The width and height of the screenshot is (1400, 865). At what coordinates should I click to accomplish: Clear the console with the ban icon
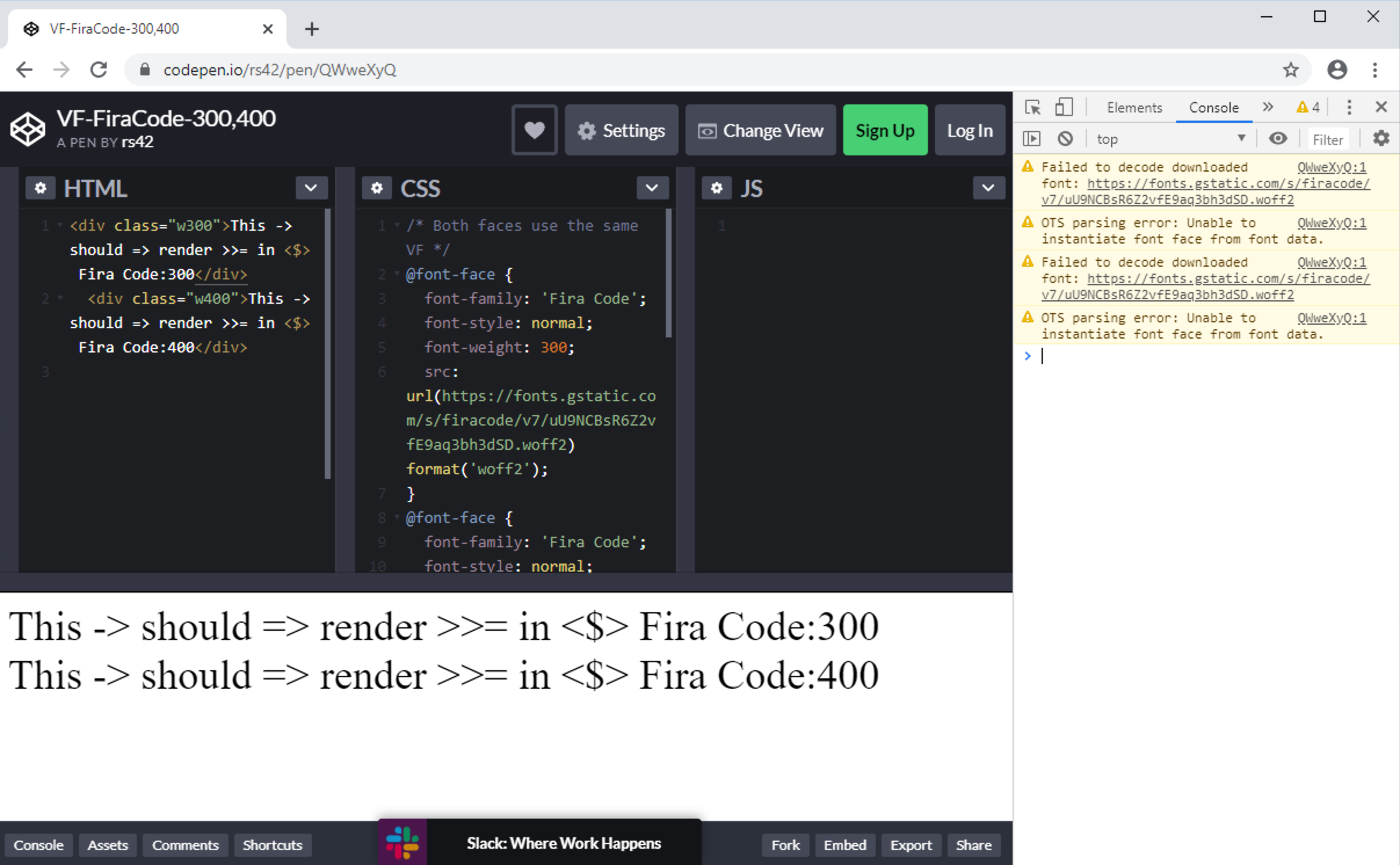click(1065, 138)
